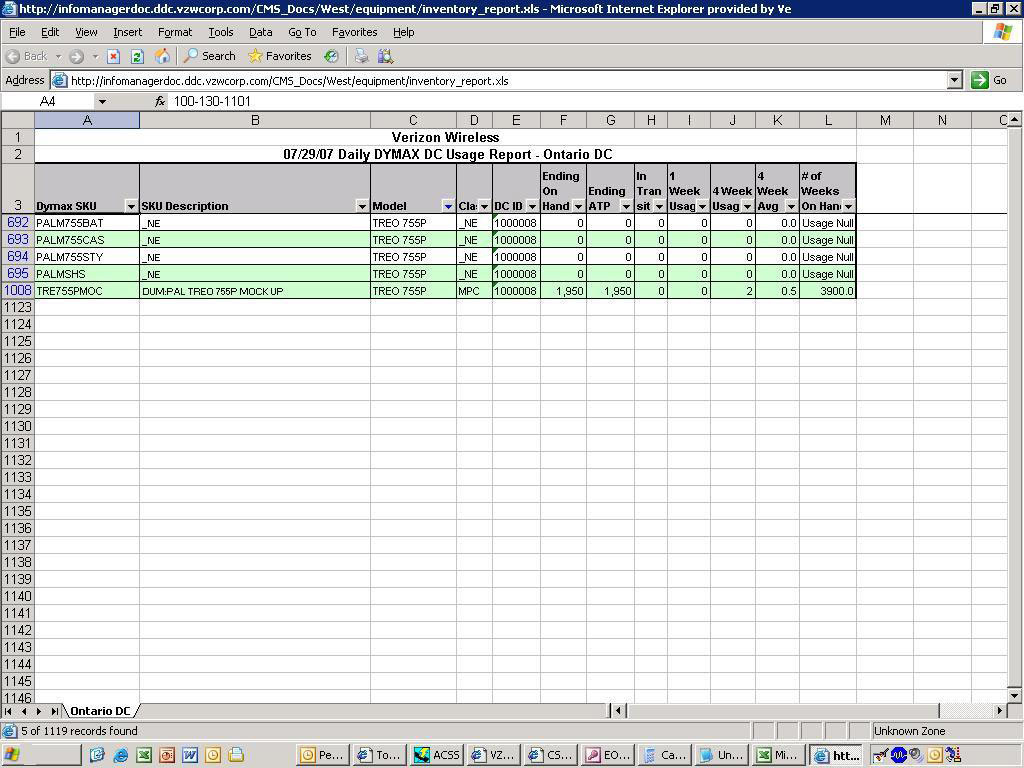This screenshot has height=768, width=1024.
Task: Click the Refresh page icon
Action: point(137,57)
